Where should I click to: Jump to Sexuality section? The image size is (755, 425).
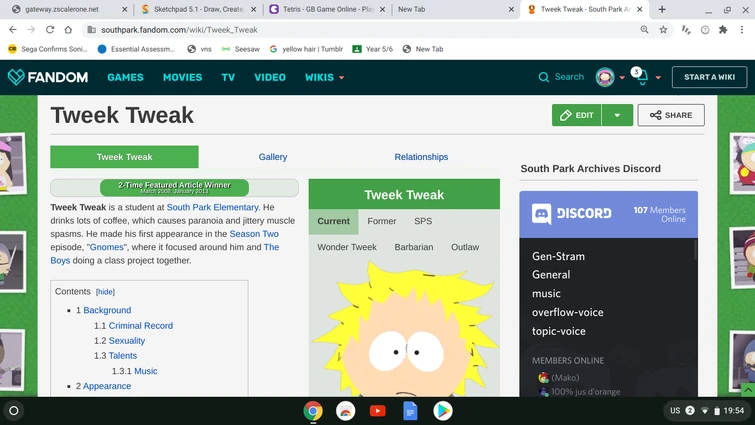coord(127,340)
